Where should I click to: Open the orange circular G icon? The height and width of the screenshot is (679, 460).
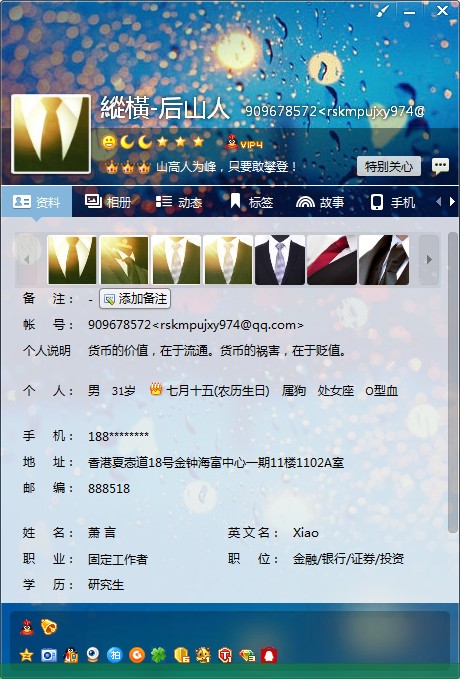pyautogui.click(x=137, y=655)
